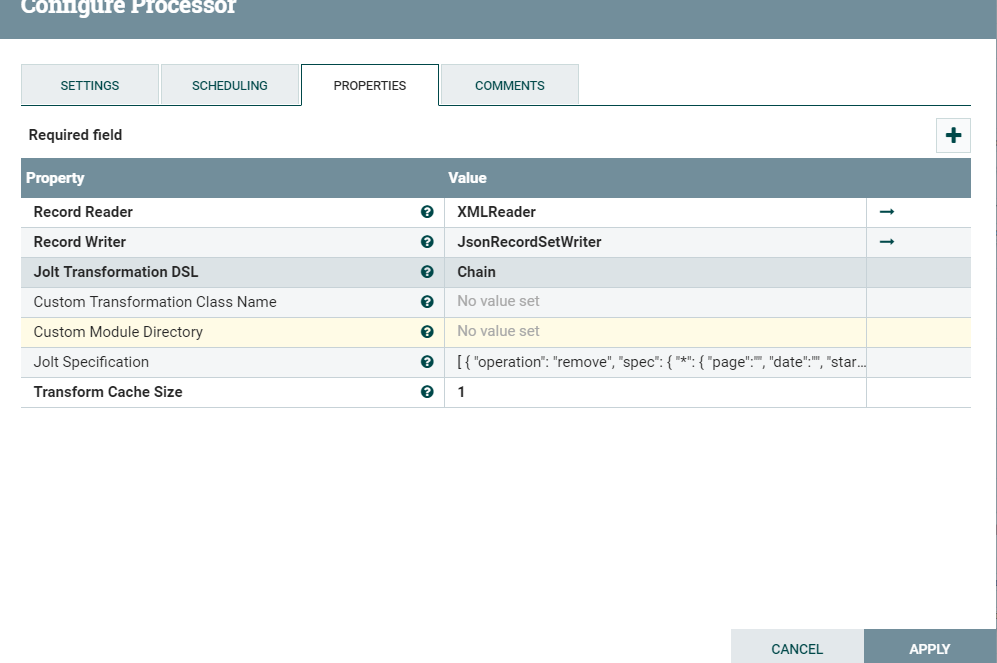The height and width of the screenshot is (663, 997).
Task: Open help for Jolt Transformation DSL
Action: 427,272
